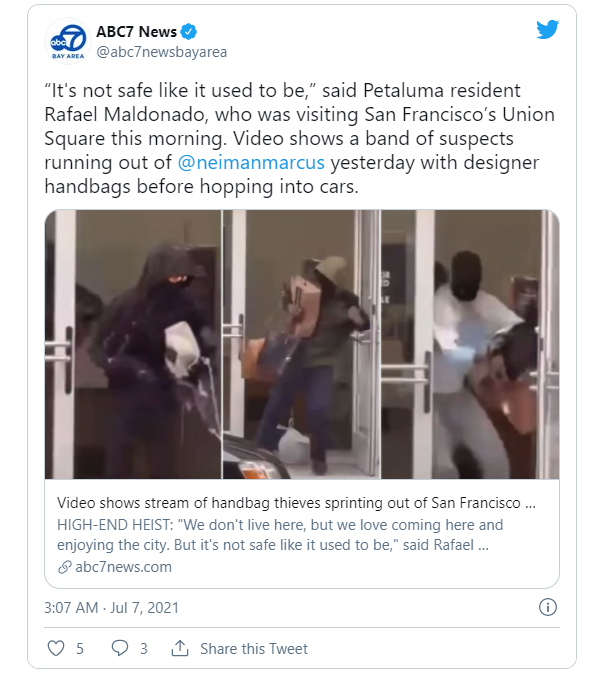Open the @neimanmarcus mention
This screenshot has width=606, height=680.
click(251, 163)
